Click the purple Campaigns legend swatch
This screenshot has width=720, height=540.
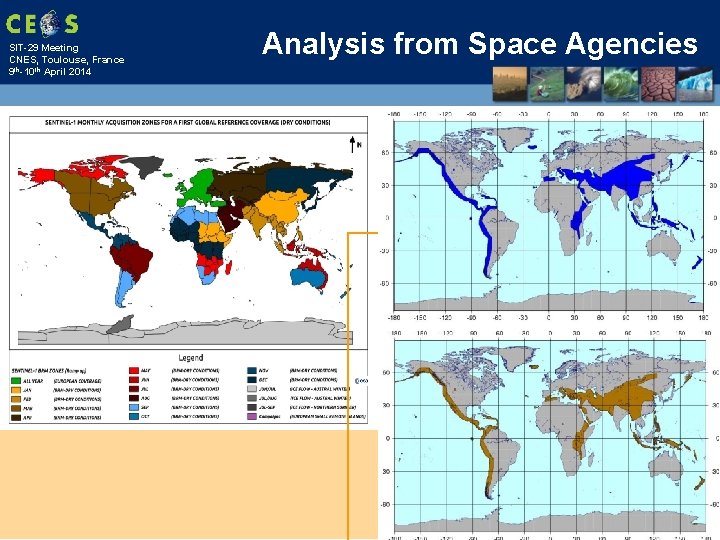tap(252, 416)
